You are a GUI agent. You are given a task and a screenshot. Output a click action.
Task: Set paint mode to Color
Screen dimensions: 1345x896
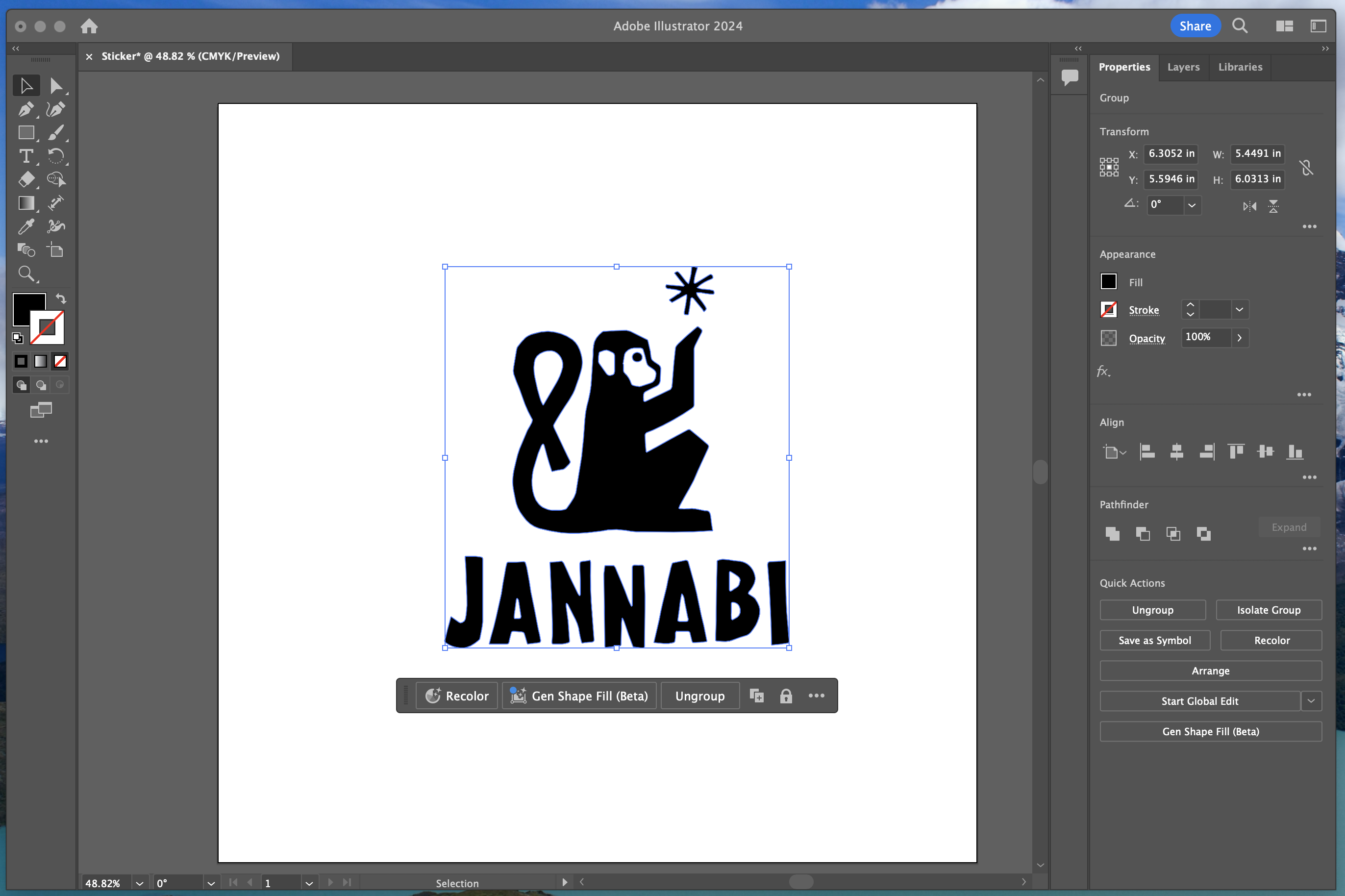click(21, 361)
